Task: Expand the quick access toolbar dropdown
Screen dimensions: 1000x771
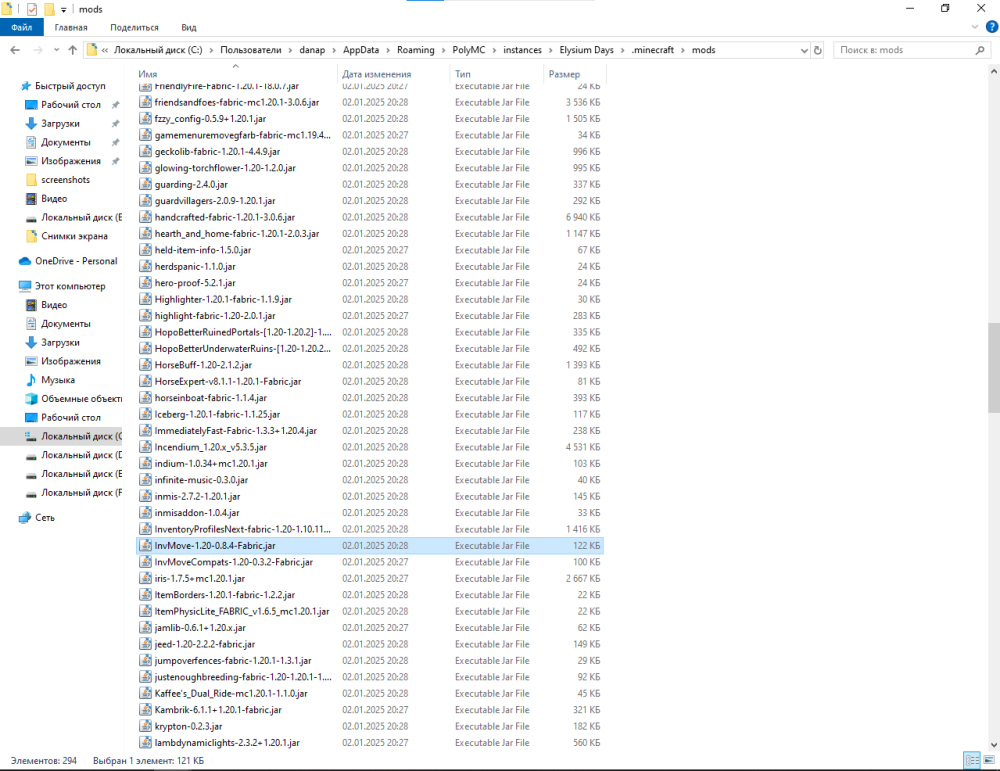Action: (x=64, y=10)
